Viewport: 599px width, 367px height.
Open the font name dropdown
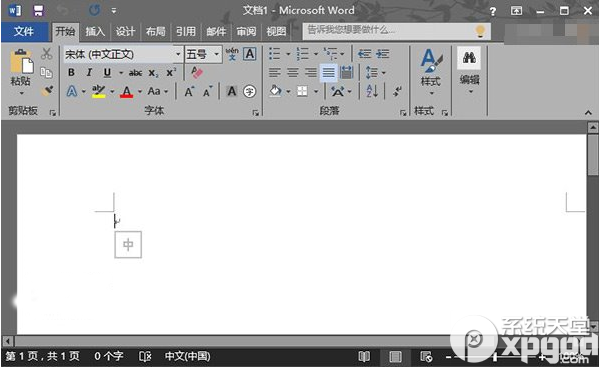pos(178,54)
